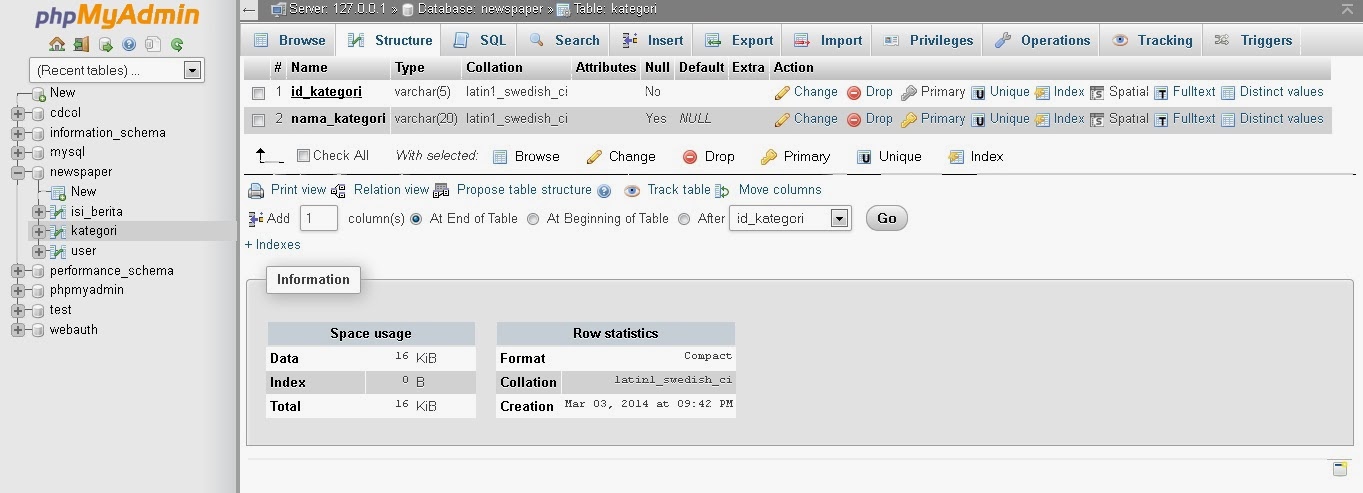Tick the checkbox for id_kategori row
Image resolution: width=1363 pixels, height=493 pixels.
[x=258, y=93]
